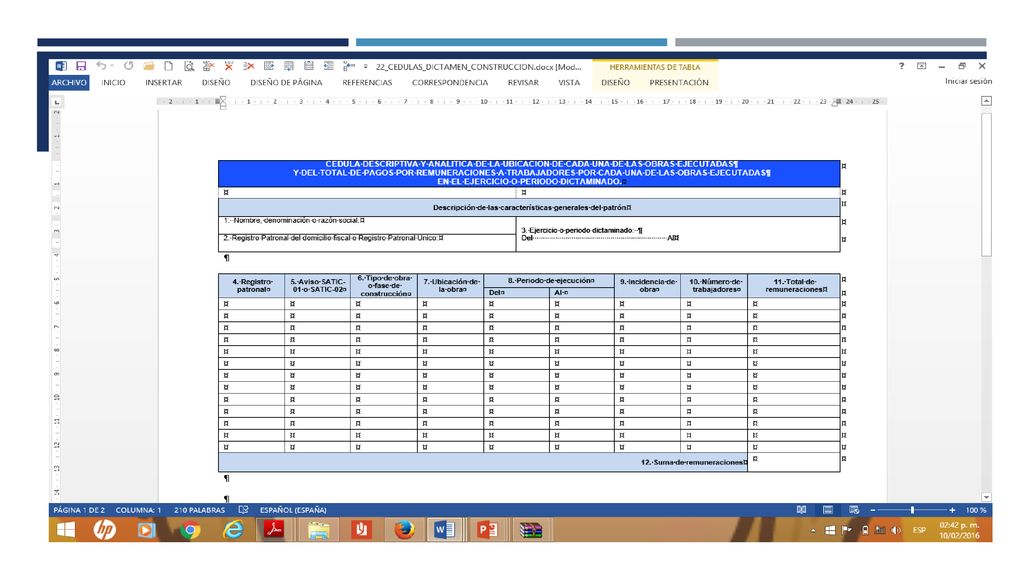The width and height of the screenshot is (1024, 576).
Task: Click the scroll up arrow on vertical scrollbar
Action: pos(986,101)
